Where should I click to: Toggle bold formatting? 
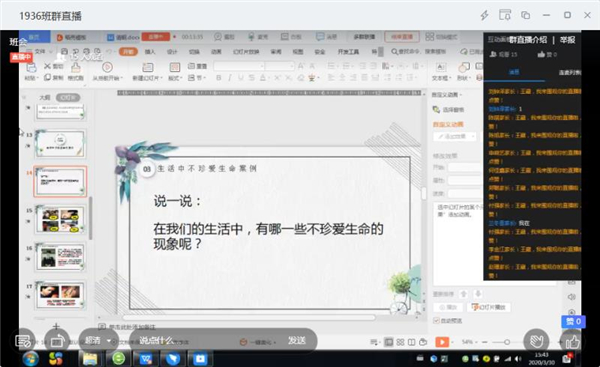(x=218, y=78)
